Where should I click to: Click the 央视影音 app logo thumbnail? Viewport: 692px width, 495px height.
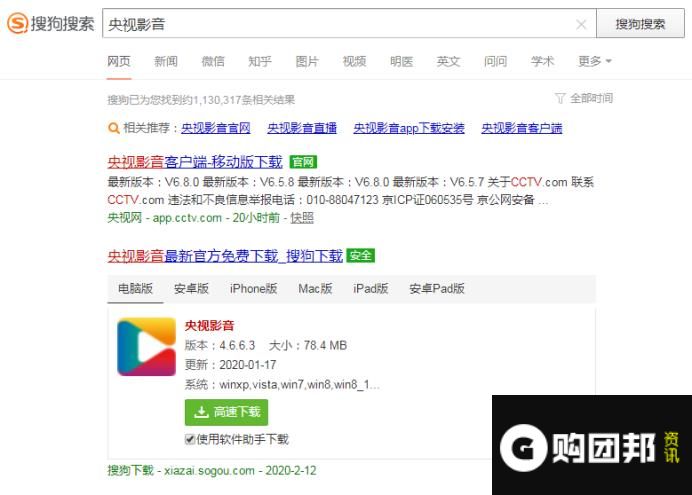pyautogui.click(x=147, y=347)
